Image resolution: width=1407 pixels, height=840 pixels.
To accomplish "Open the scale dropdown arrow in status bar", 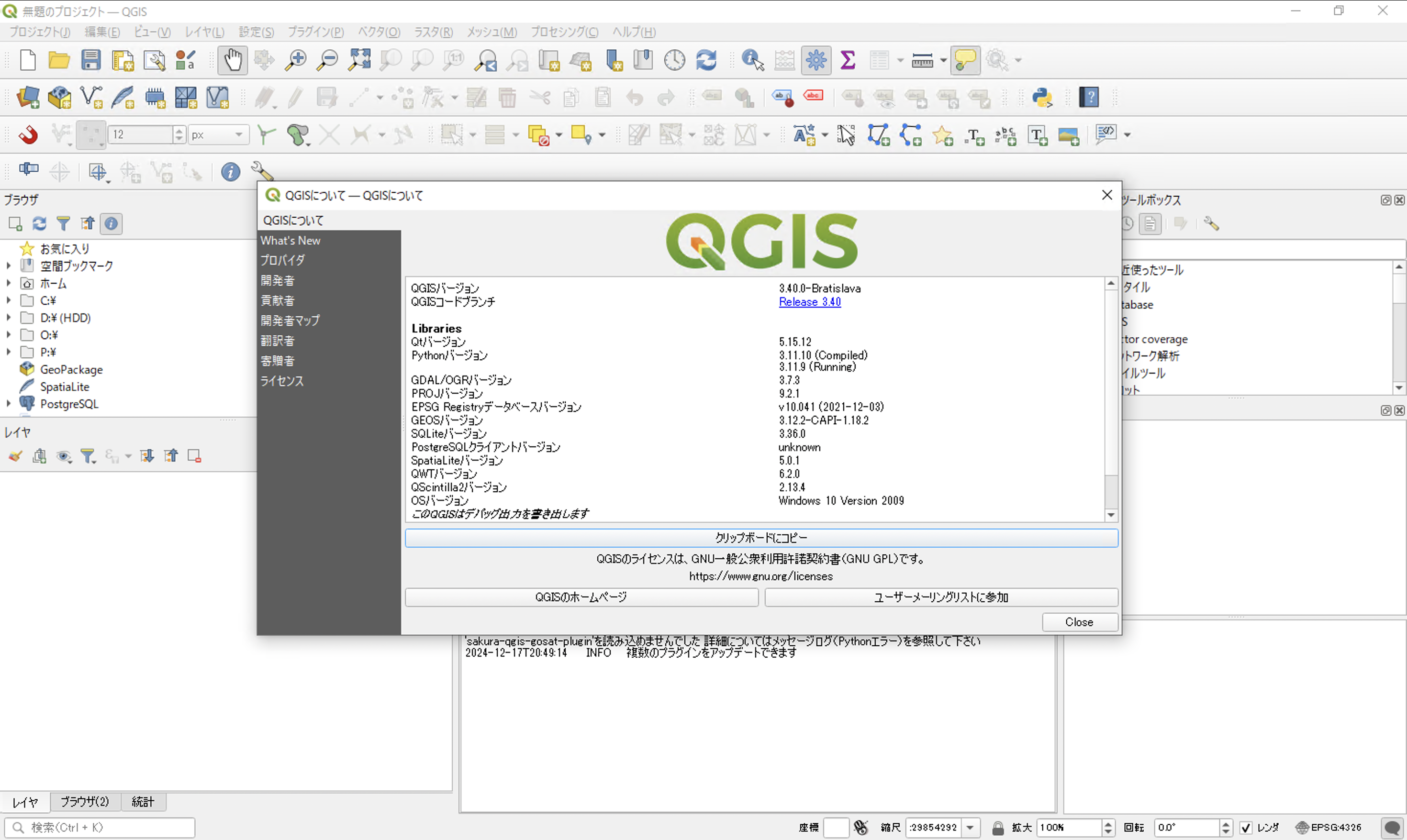I will [970, 828].
